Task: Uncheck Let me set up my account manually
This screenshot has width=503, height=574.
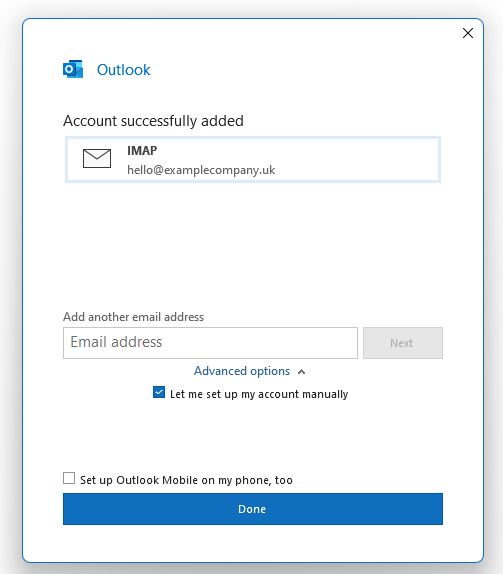Action: [159, 392]
